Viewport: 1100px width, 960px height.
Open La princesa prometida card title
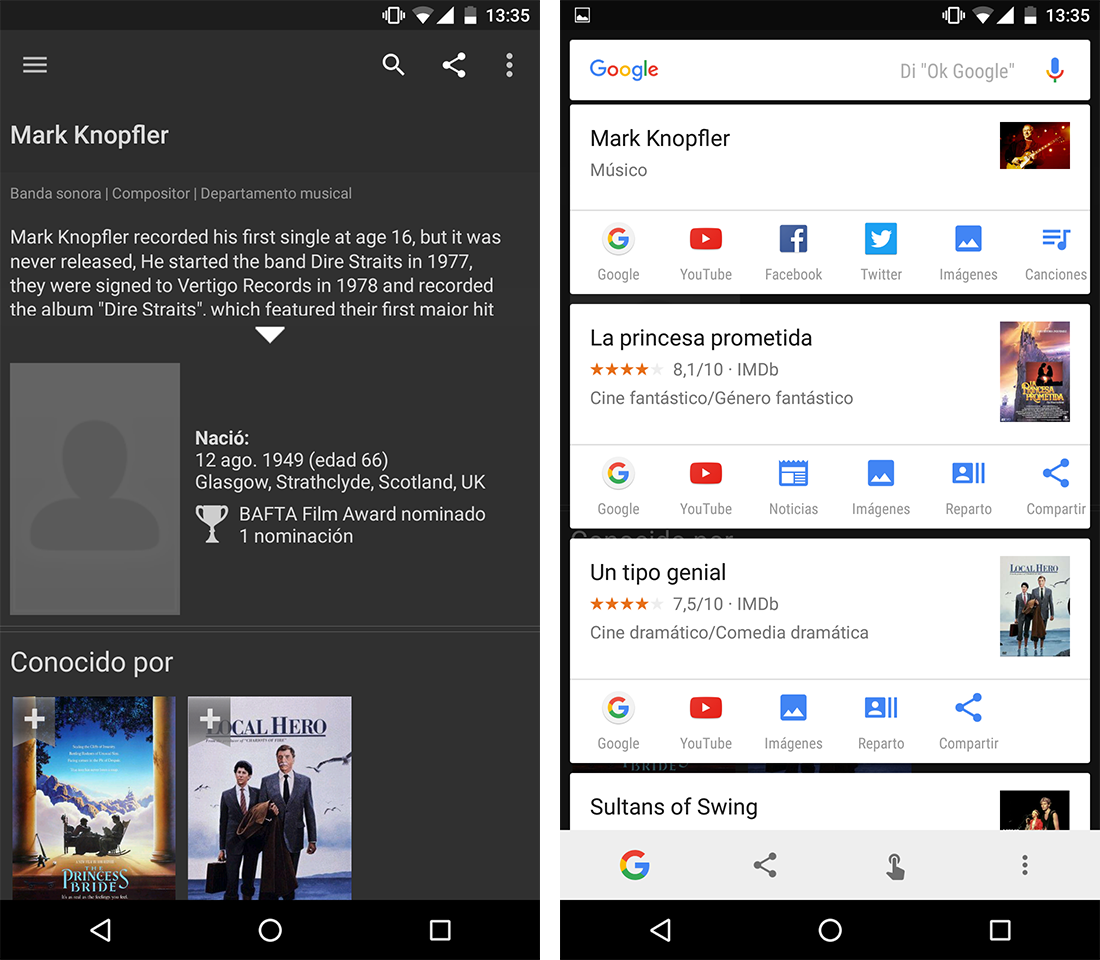tap(701, 338)
